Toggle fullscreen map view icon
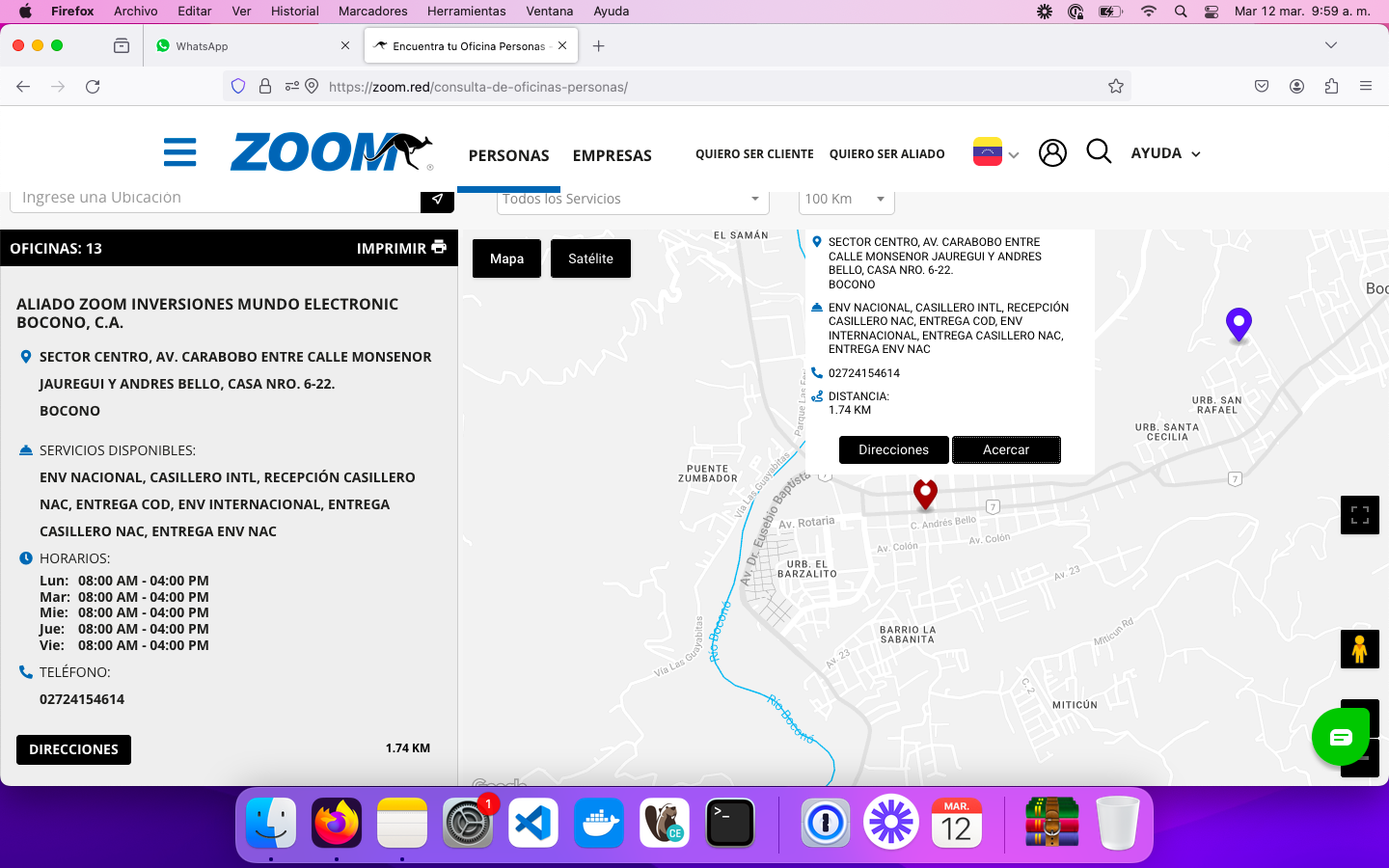Viewport: 1389px width, 868px height. [1359, 515]
